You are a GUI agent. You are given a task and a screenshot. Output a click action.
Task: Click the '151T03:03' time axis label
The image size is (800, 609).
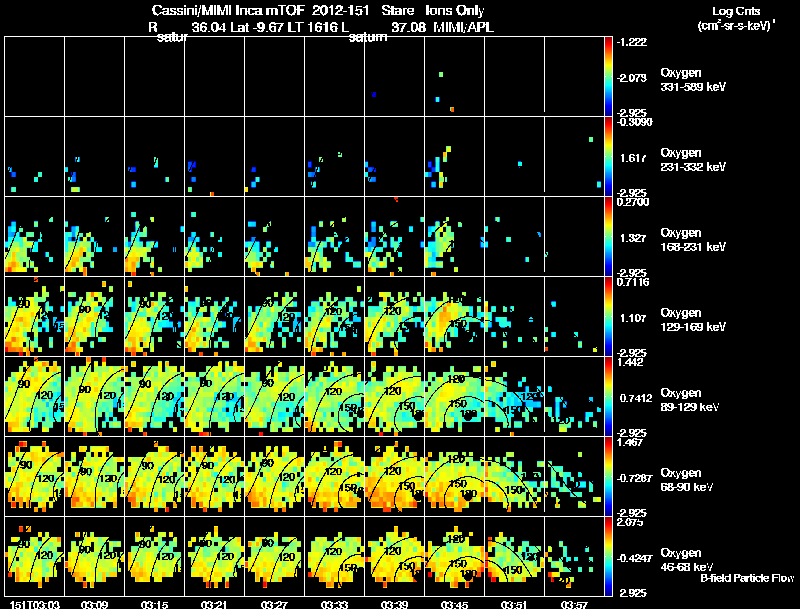point(35,604)
